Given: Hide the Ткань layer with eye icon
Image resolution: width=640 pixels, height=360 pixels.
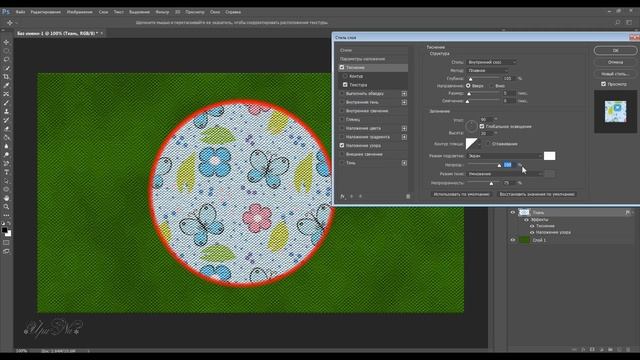Looking at the screenshot, I should pyautogui.click(x=513, y=212).
